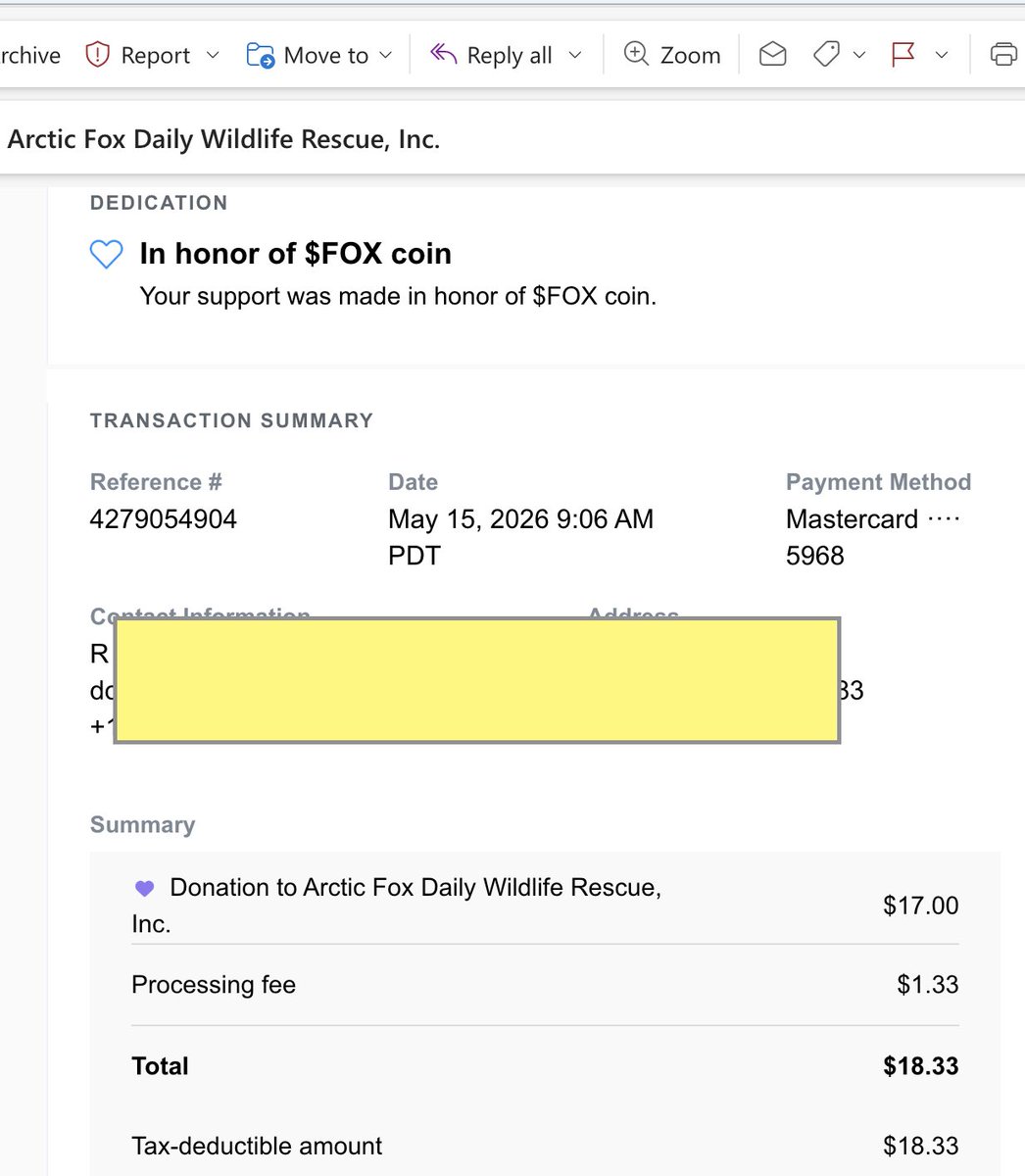This screenshot has width=1025, height=1176.
Task: Select the date May 15, 2026 9:06 AM
Action: tap(520, 519)
